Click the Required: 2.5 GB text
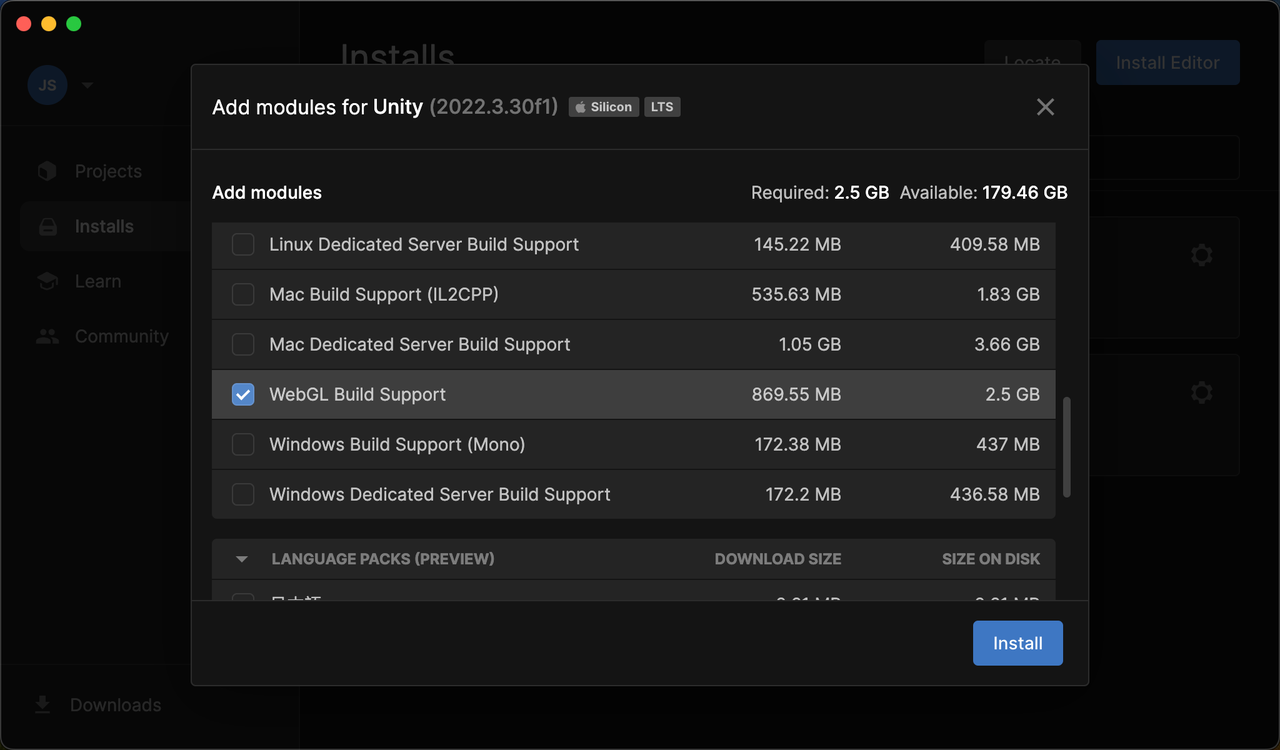The width and height of the screenshot is (1280, 750). [x=820, y=193]
